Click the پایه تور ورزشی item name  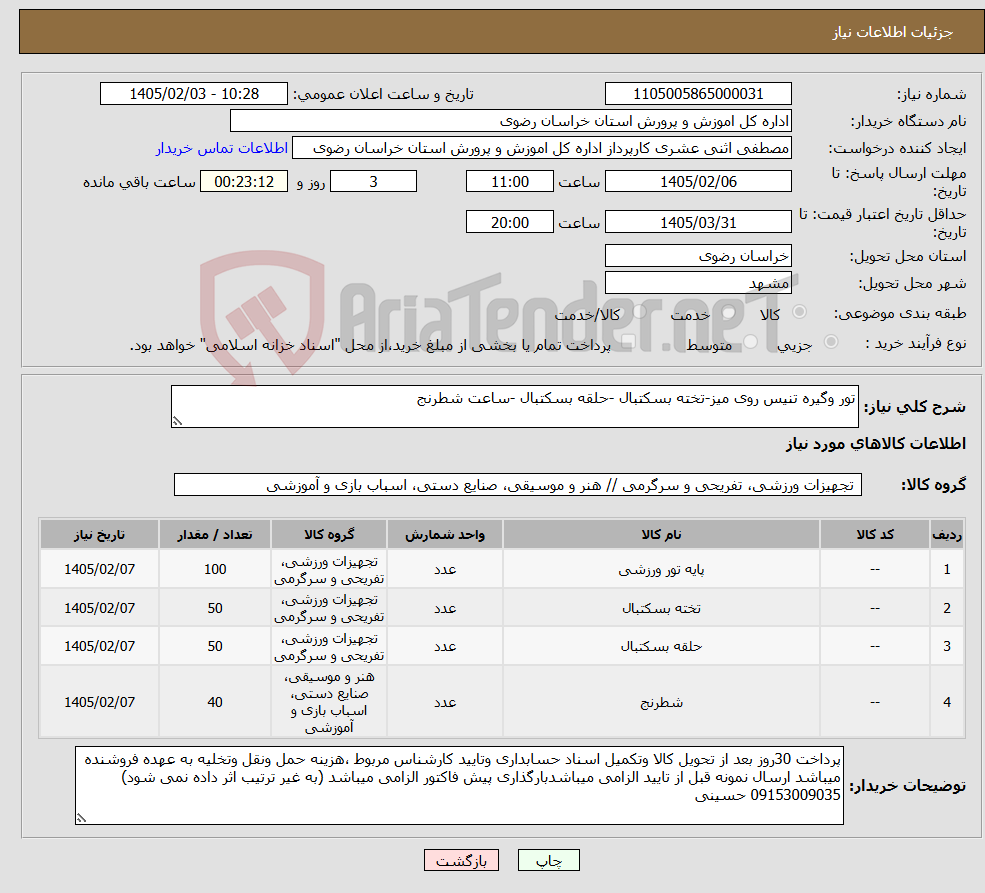tap(661, 570)
